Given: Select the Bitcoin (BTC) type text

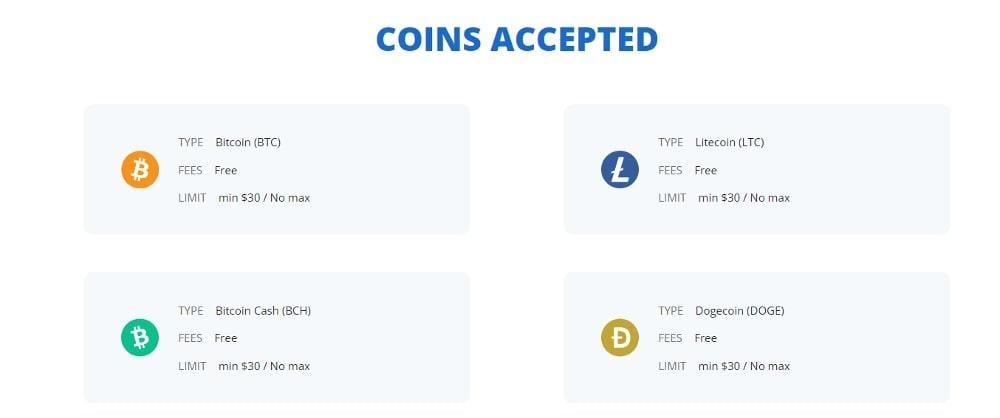Looking at the screenshot, I should pyautogui.click(x=248, y=142).
